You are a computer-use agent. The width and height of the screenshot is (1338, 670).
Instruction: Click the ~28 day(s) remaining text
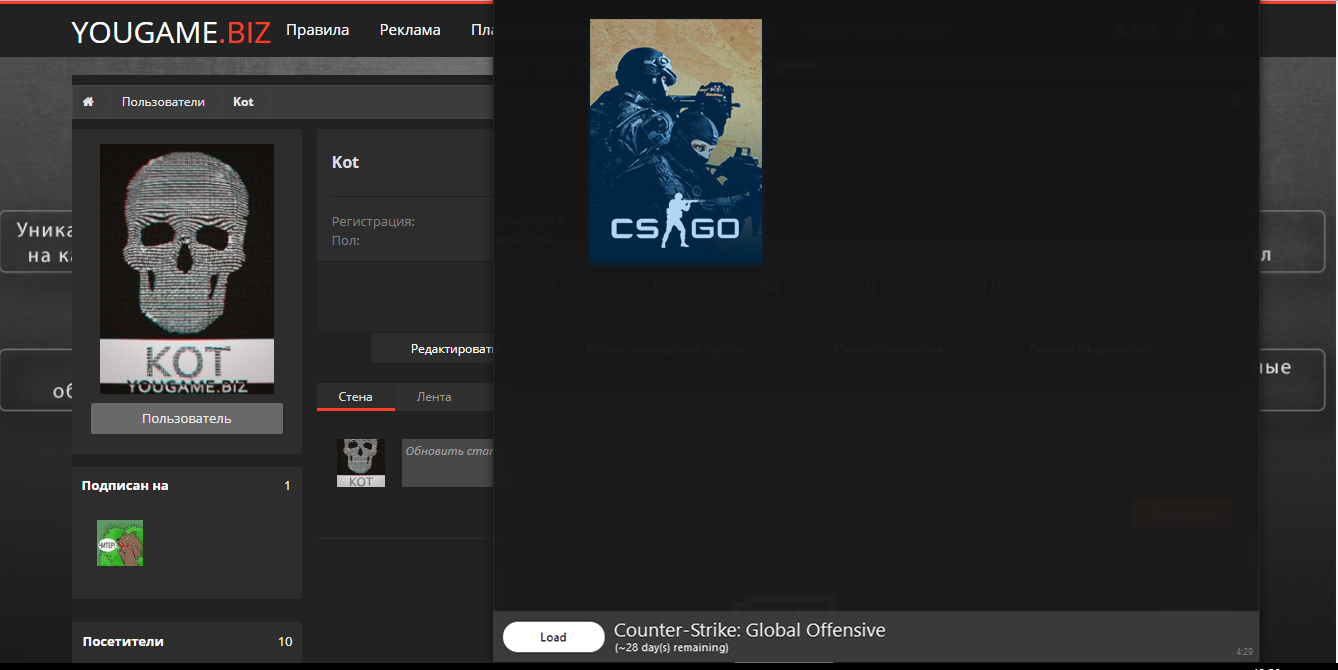click(x=671, y=648)
